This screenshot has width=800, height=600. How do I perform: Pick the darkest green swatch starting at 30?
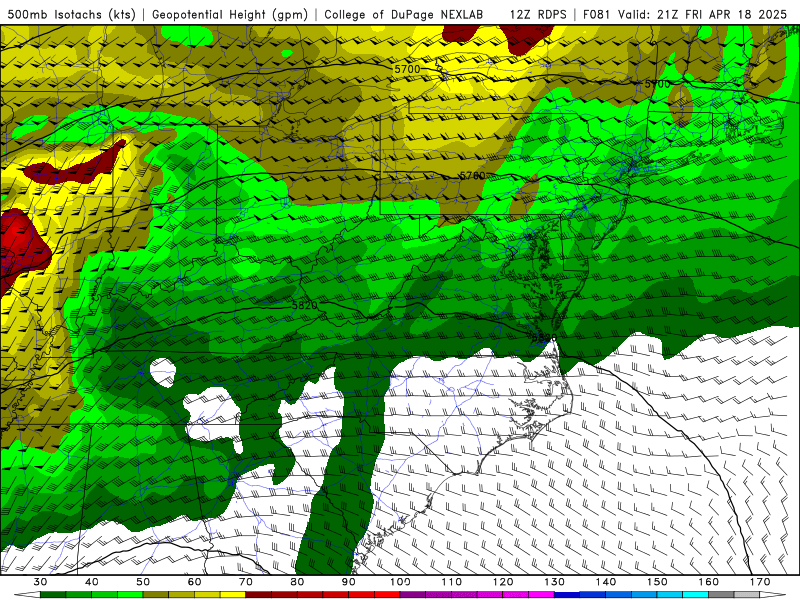pyautogui.click(x=53, y=595)
